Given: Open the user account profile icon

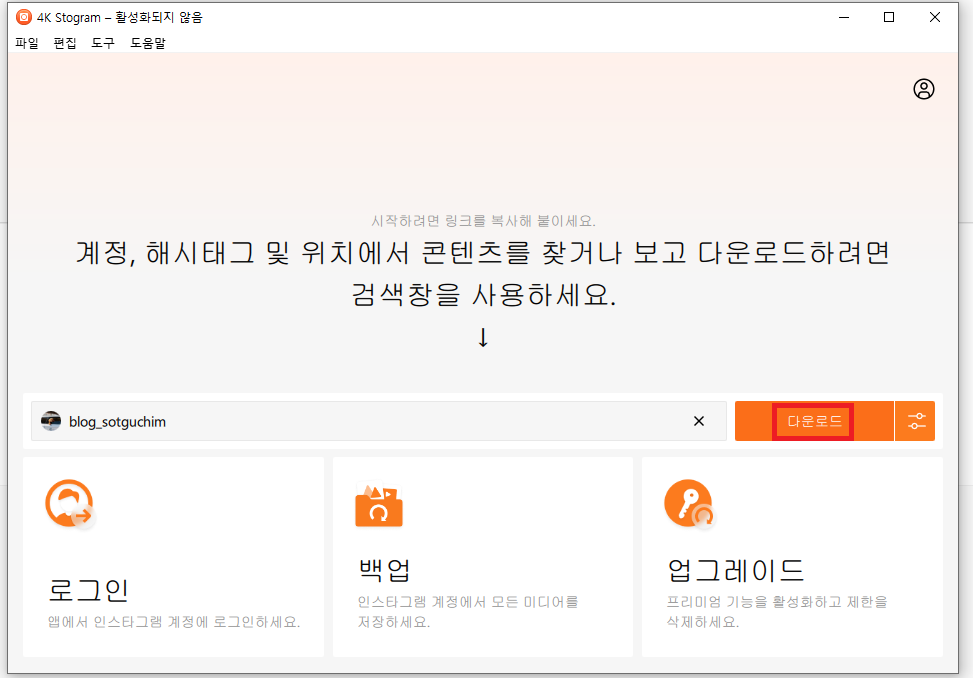Looking at the screenshot, I should (923, 89).
